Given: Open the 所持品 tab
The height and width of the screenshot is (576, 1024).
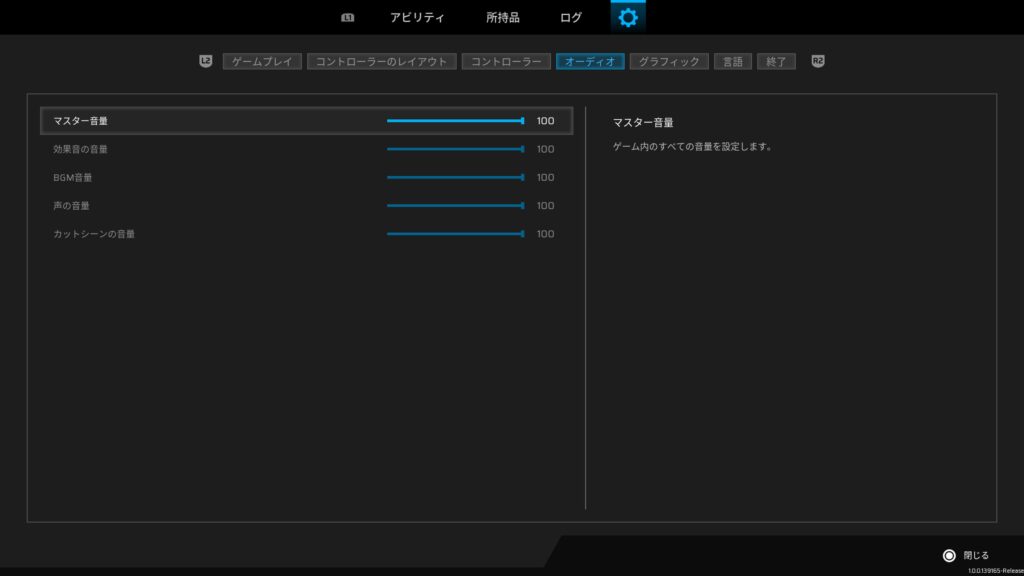Looking at the screenshot, I should point(502,17).
